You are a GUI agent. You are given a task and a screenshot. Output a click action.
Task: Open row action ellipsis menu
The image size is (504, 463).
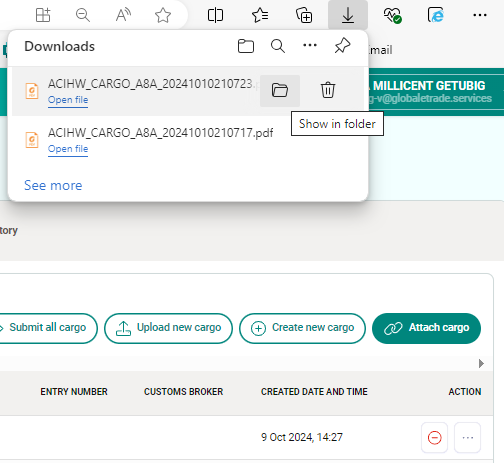coord(468,438)
